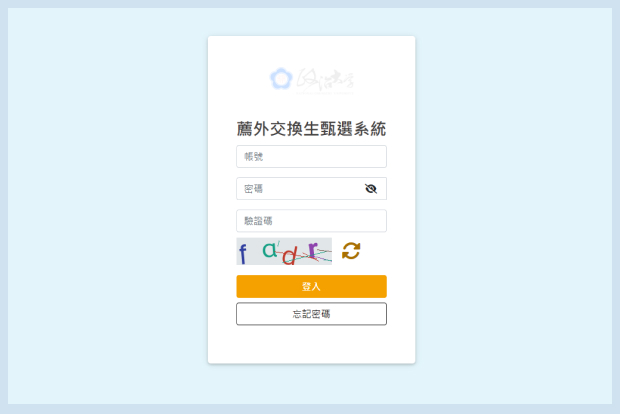620x414 pixels.
Task: Click the 薦外交換生甄選系統 heading
Action: [x=311, y=129]
